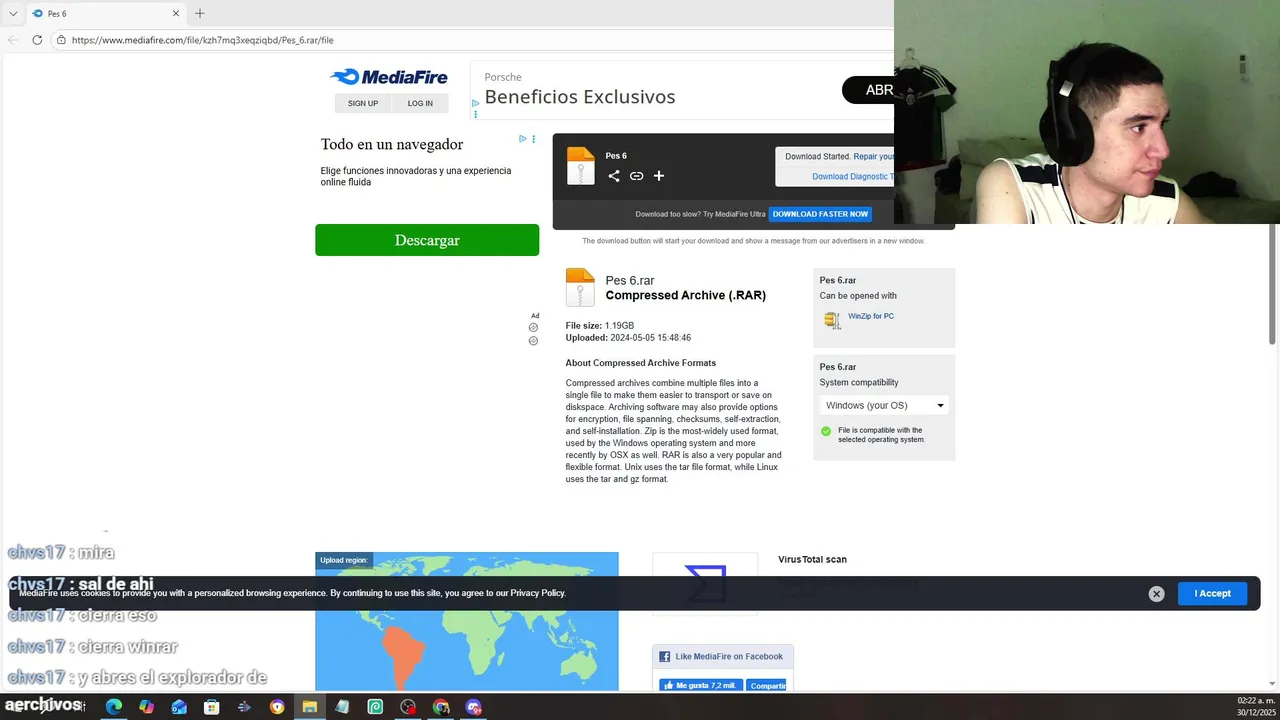Open Microsoft Edge from taskbar
Screen dimensions: 1280x720
(114, 707)
